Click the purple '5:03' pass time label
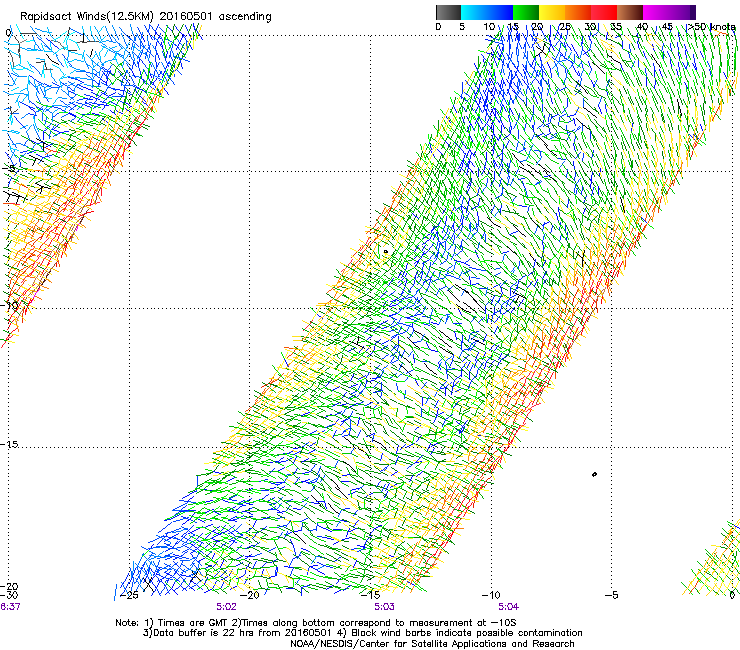The width and height of the screenshot is (740, 650). click(385, 607)
